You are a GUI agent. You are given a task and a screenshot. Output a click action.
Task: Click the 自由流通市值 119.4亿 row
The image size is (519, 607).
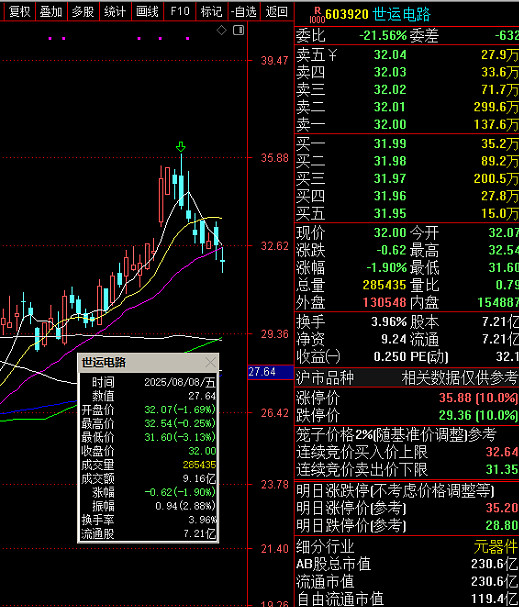407,599
